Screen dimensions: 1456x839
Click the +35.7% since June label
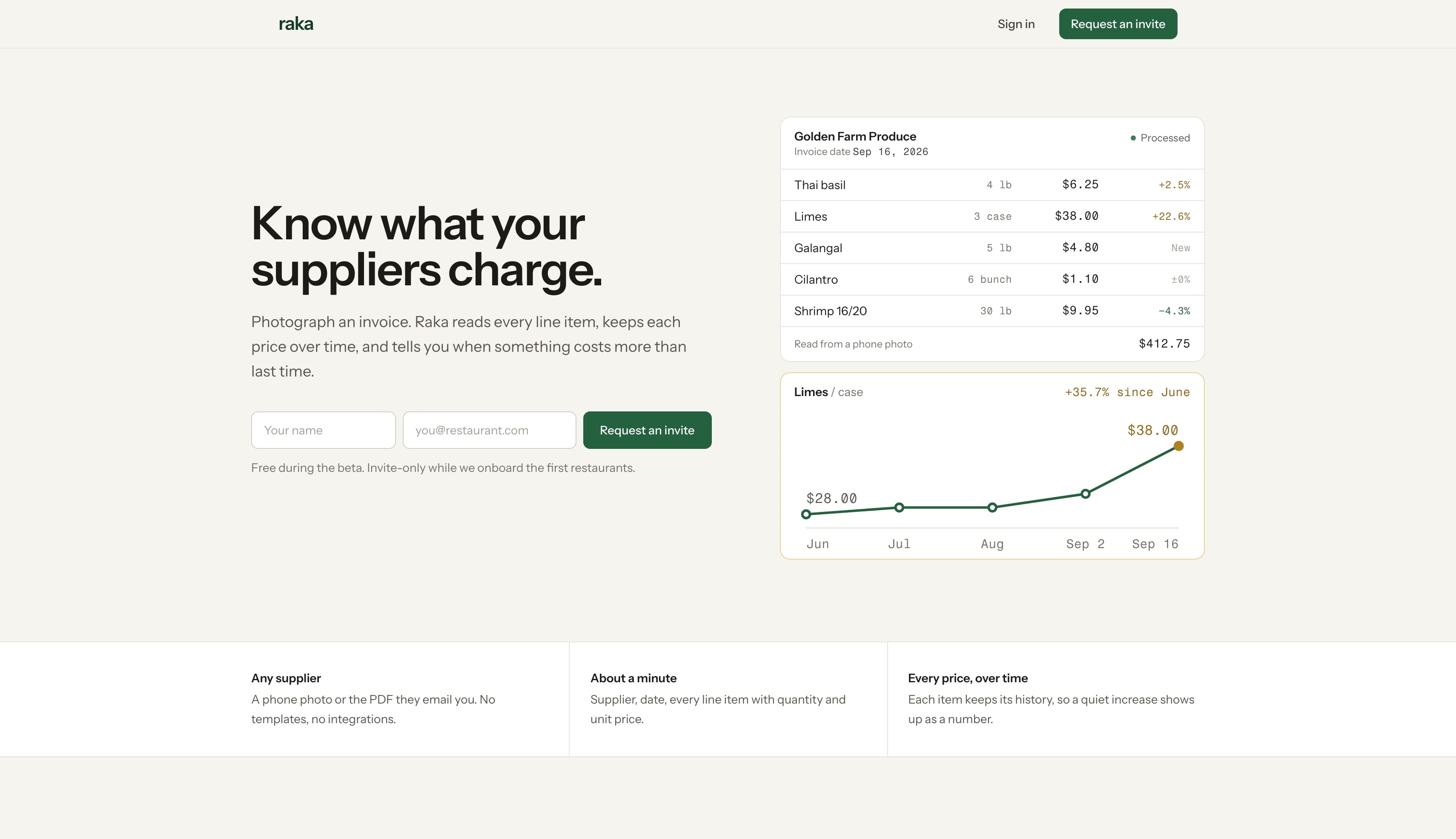coord(1127,392)
